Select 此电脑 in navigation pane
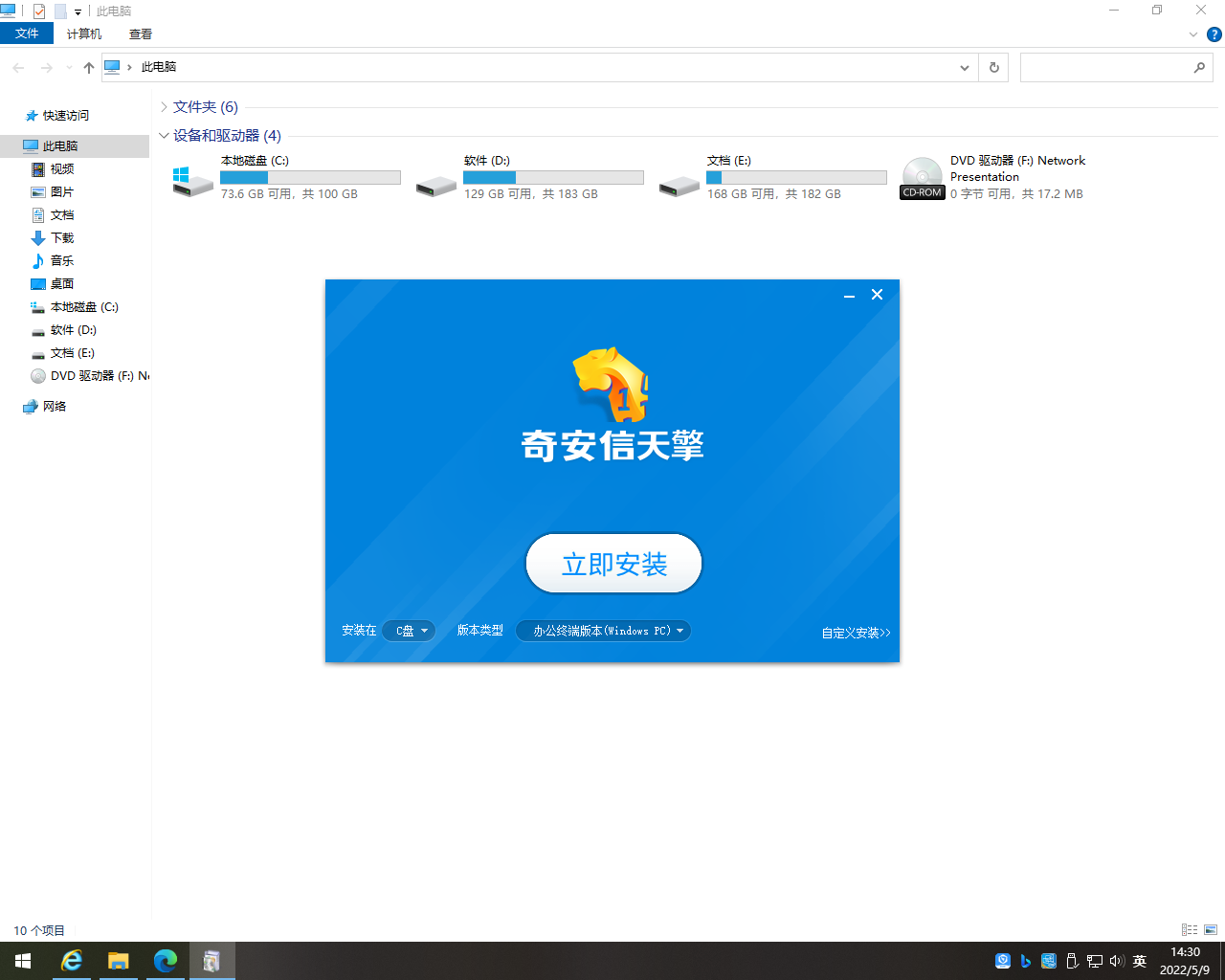 pyautogui.click(x=59, y=146)
